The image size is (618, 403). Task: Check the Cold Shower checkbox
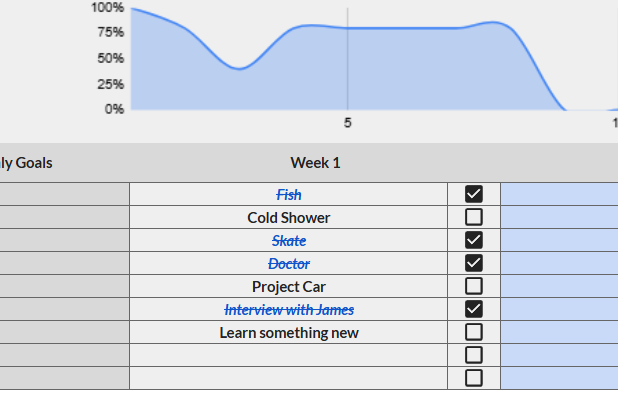tap(474, 217)
